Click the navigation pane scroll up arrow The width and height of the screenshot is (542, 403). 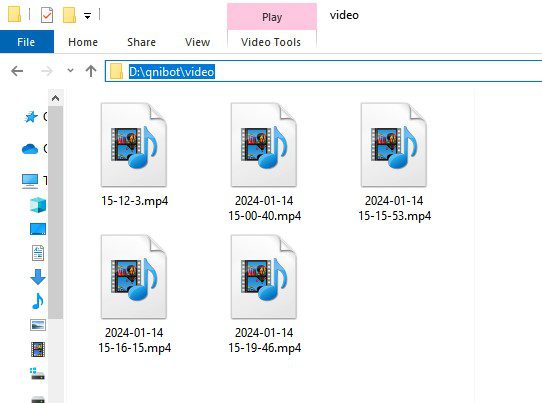pyautogui.click(x=55, y=99)
